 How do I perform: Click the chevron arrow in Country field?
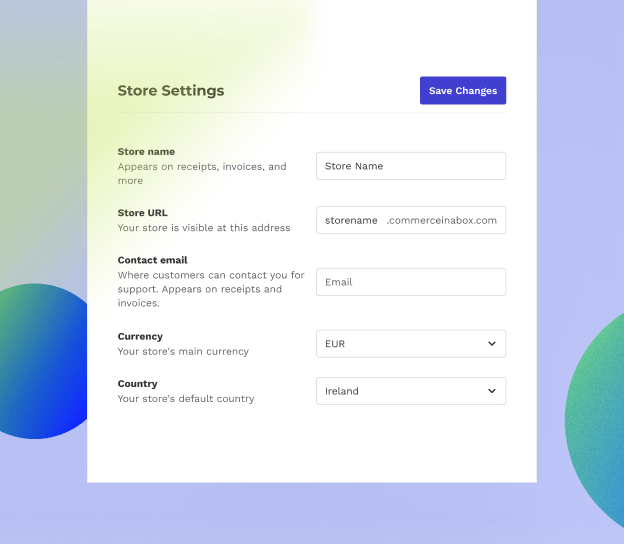point(491,391)
